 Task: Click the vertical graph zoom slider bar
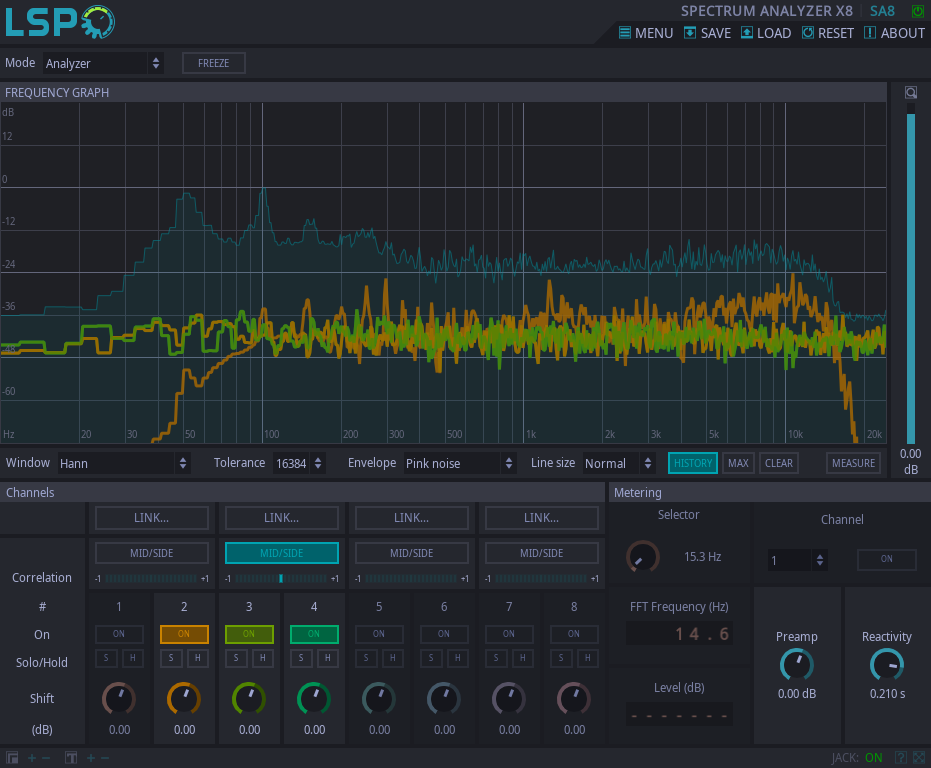[x=911, y=274]
